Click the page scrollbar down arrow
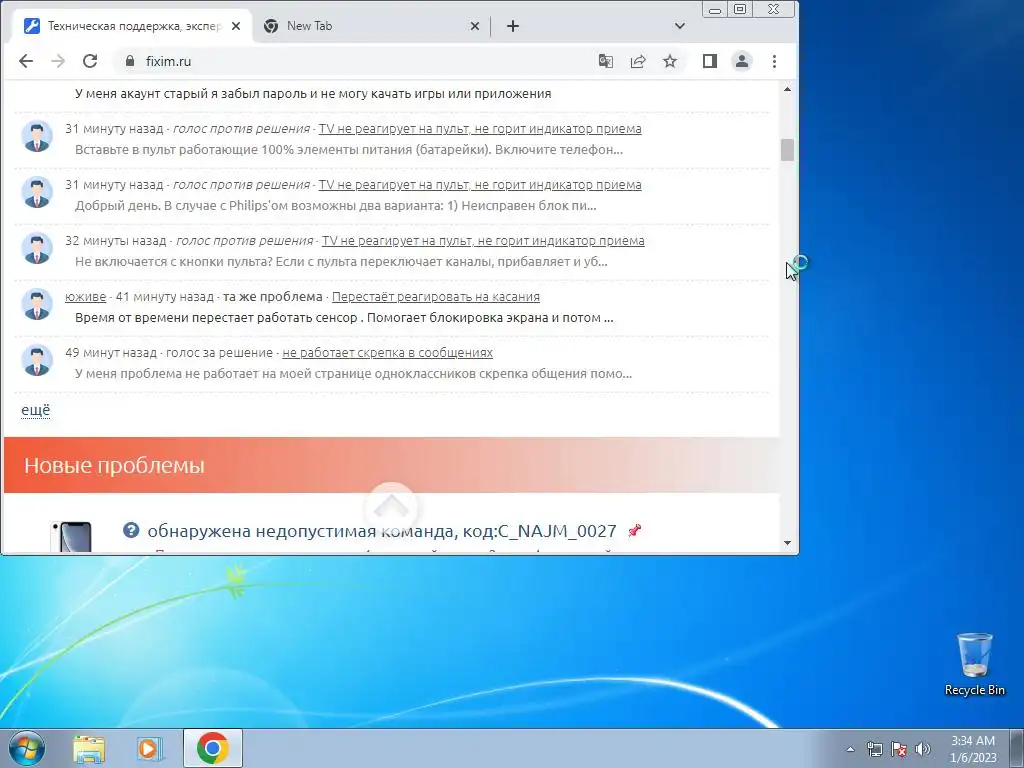 tap(788, 543)
